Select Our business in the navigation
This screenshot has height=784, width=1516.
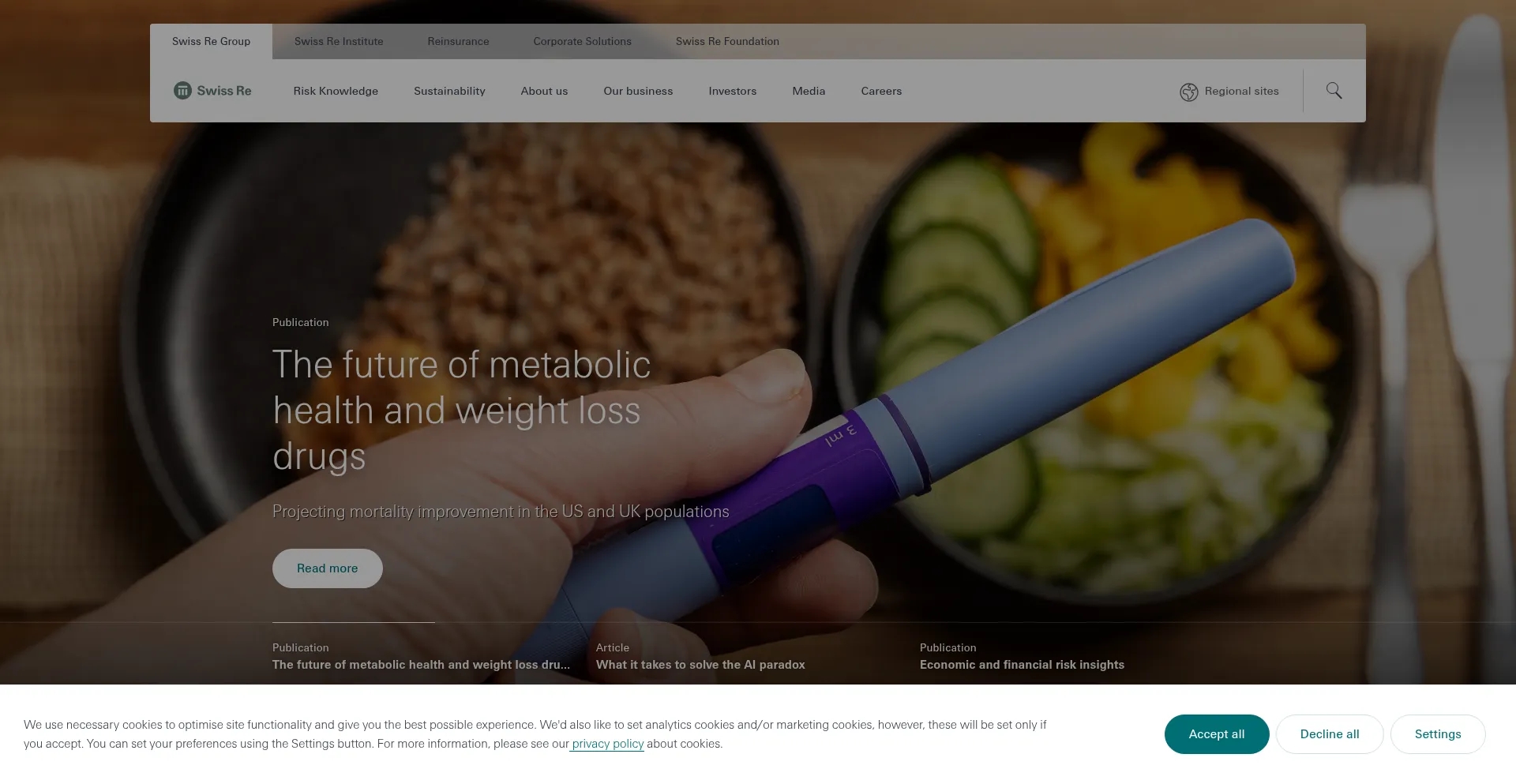tap(638, 91)
